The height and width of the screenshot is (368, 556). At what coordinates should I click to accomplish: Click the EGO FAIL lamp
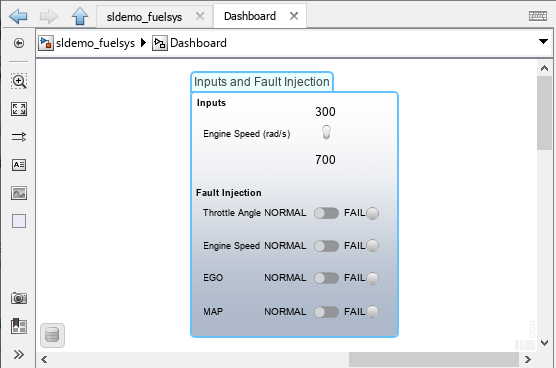point(372,278)
